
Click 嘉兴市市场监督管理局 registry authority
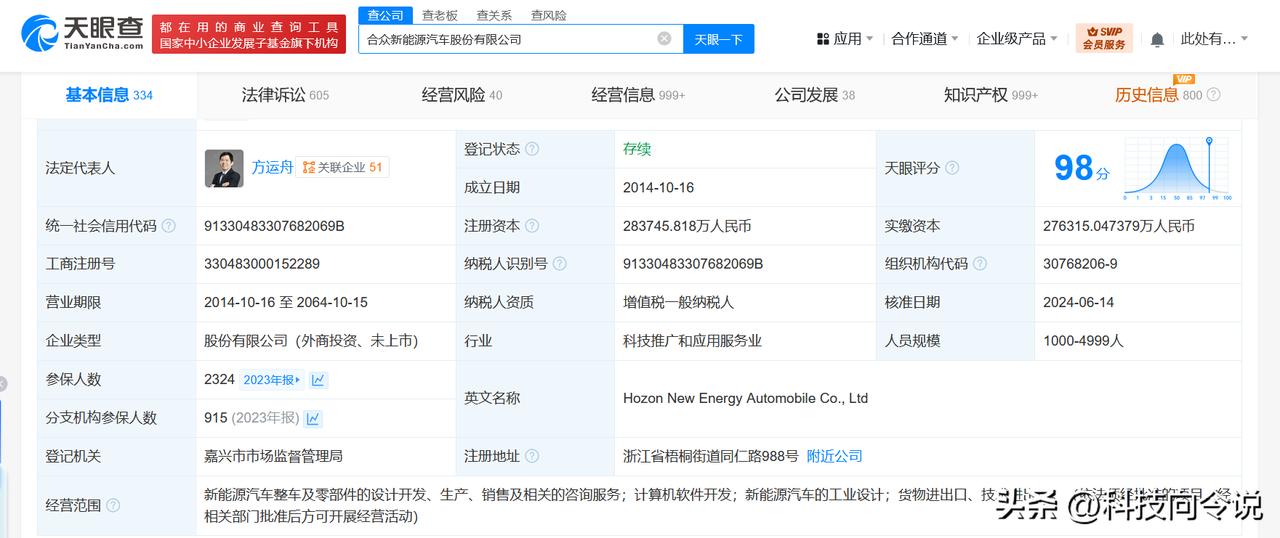(273, 456)
